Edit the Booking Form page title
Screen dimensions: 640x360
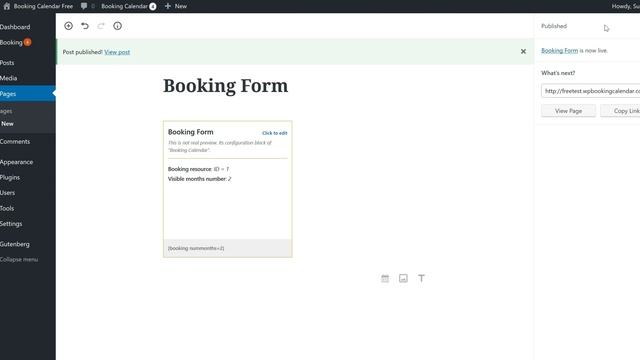[x=225, y=86]
